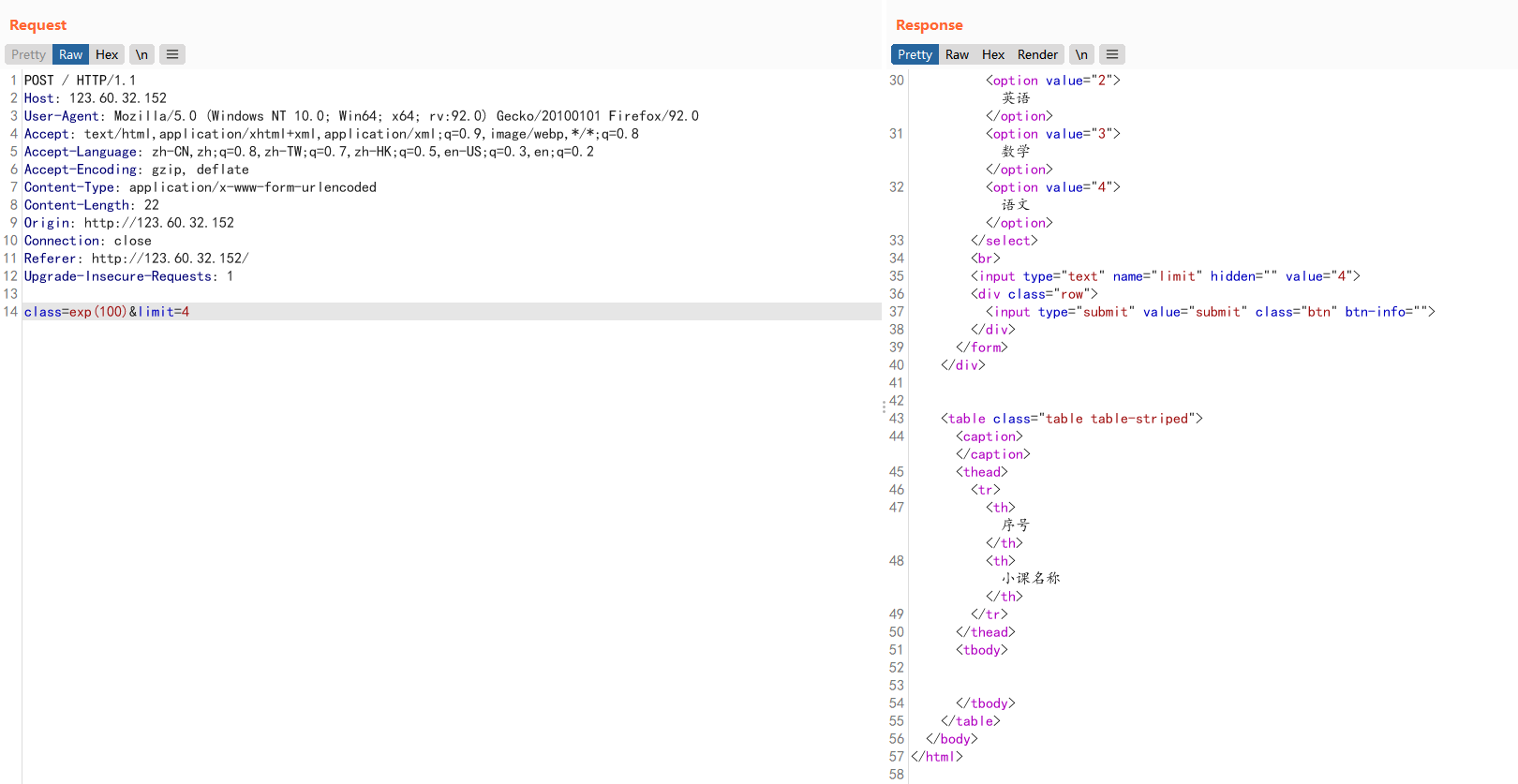Click the divider handle between Request and Response

[884, 407]
